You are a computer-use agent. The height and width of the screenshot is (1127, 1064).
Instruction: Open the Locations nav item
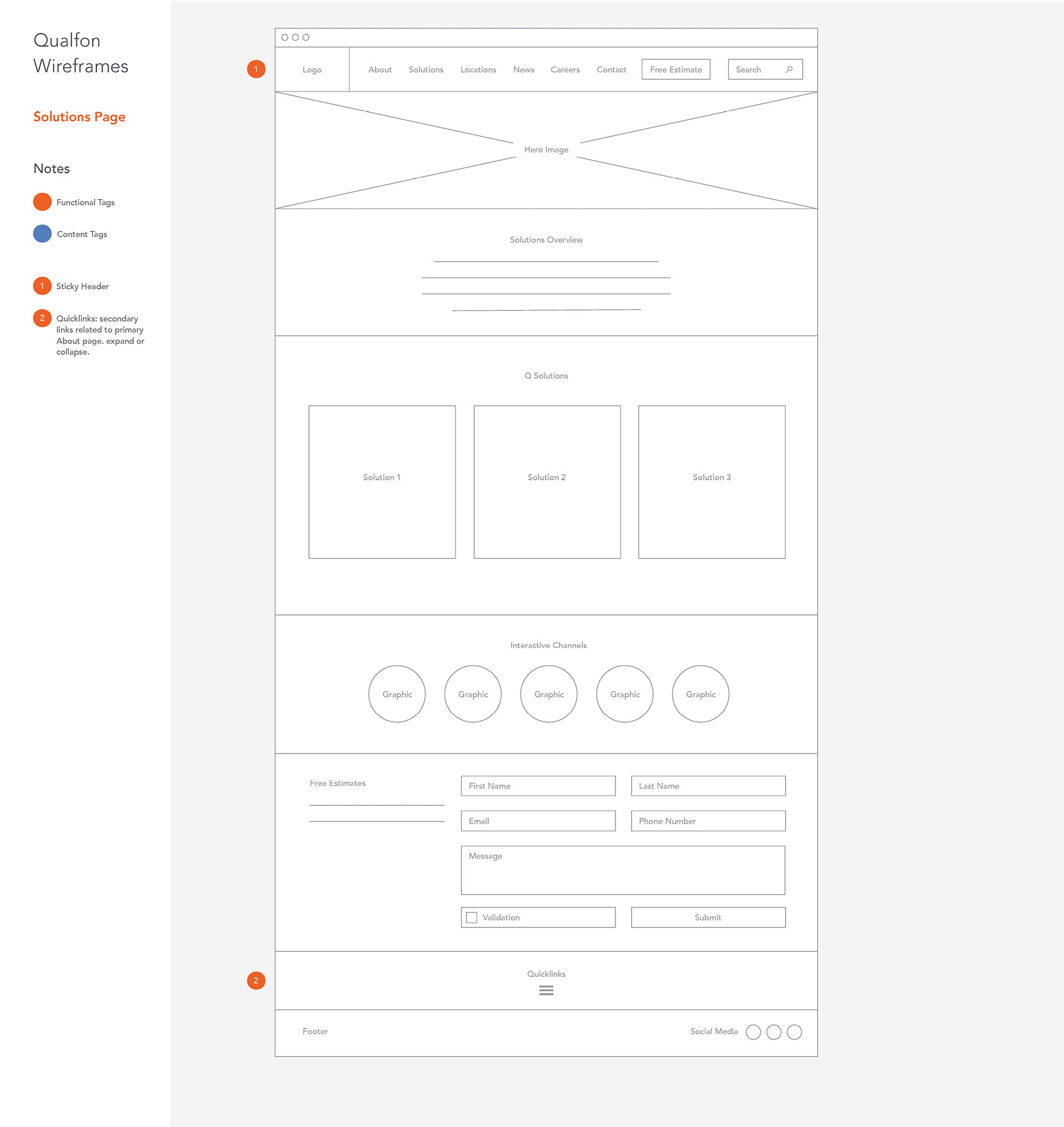pos(478,69)
